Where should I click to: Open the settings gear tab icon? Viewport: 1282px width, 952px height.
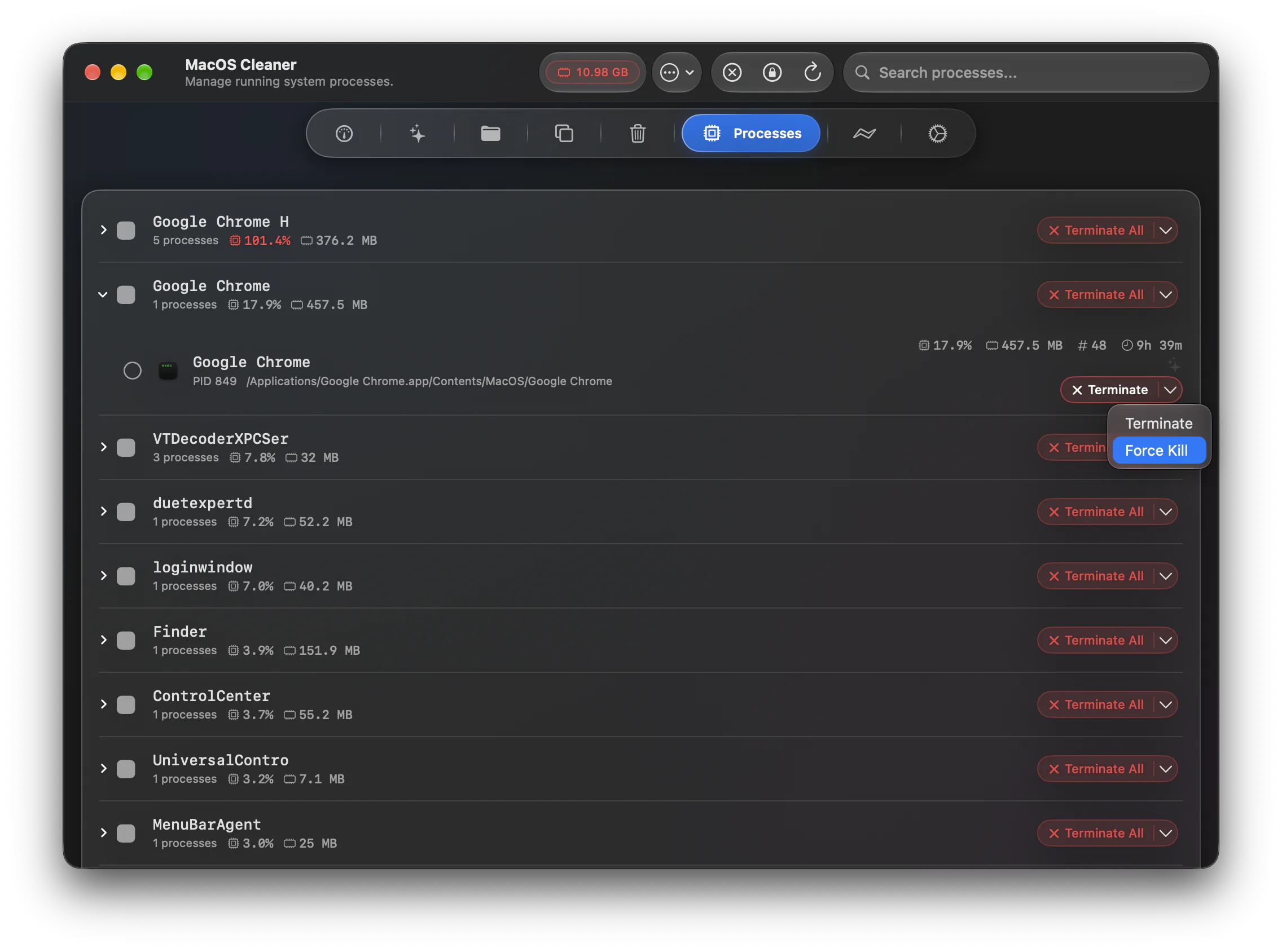(x=937, y=134)
